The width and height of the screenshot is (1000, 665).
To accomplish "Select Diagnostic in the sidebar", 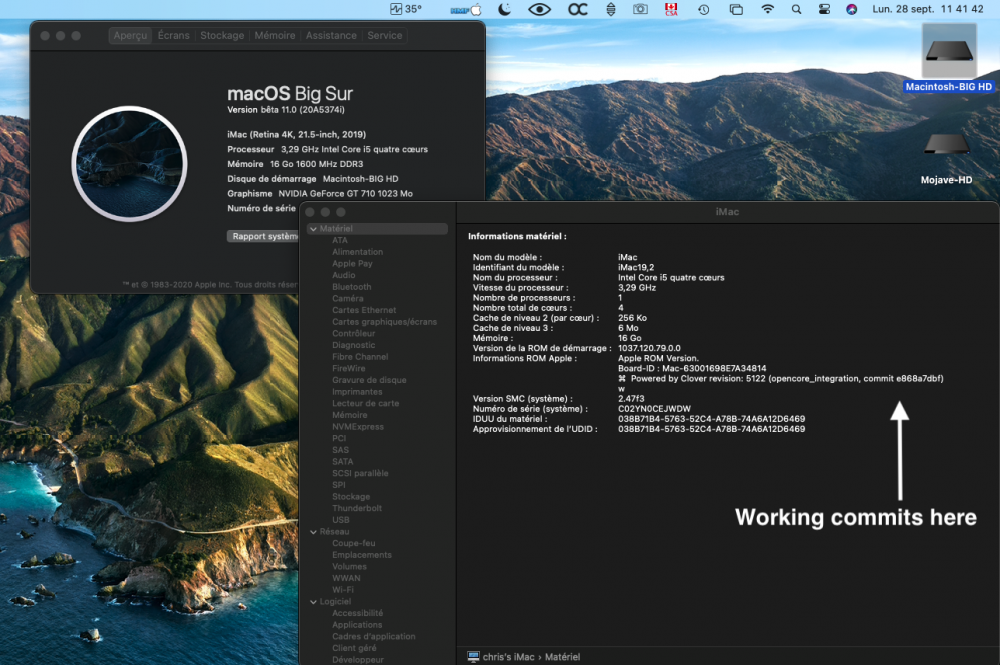I will pos(353,345).
